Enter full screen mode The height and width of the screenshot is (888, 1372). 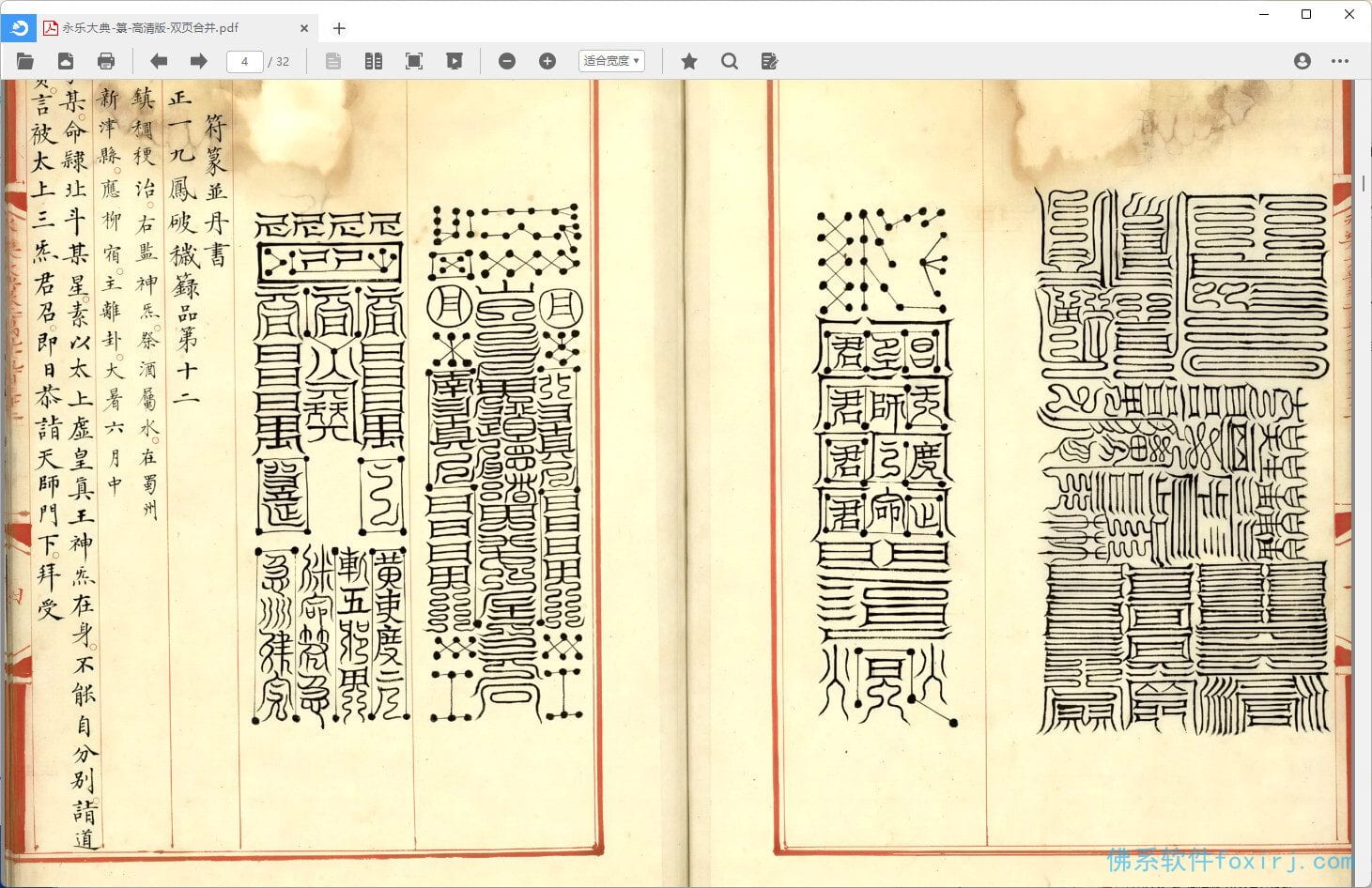tap(413, 61)
